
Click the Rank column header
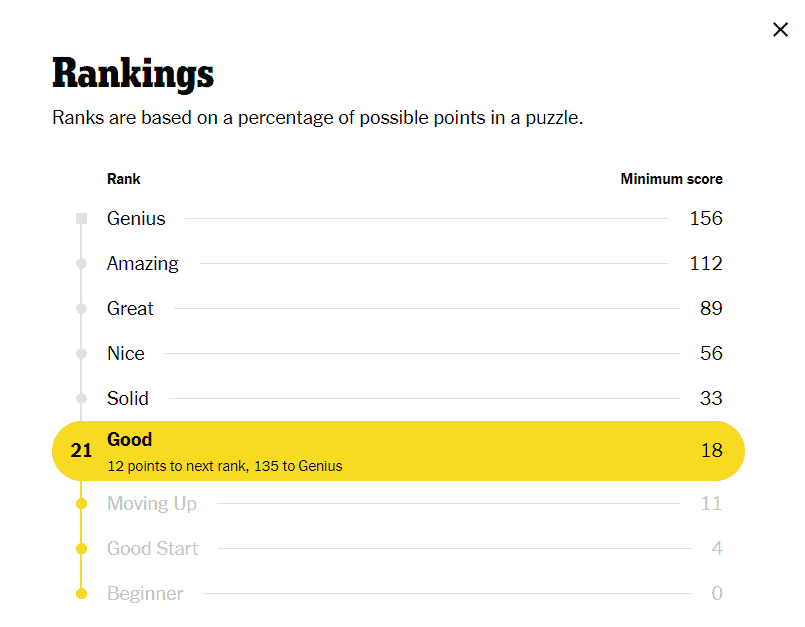click(x=124, y=180)
